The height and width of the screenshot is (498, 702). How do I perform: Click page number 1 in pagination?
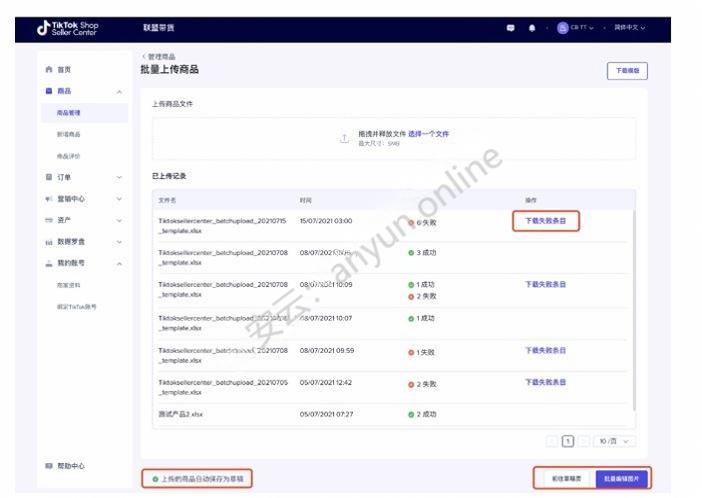[568, 441]
